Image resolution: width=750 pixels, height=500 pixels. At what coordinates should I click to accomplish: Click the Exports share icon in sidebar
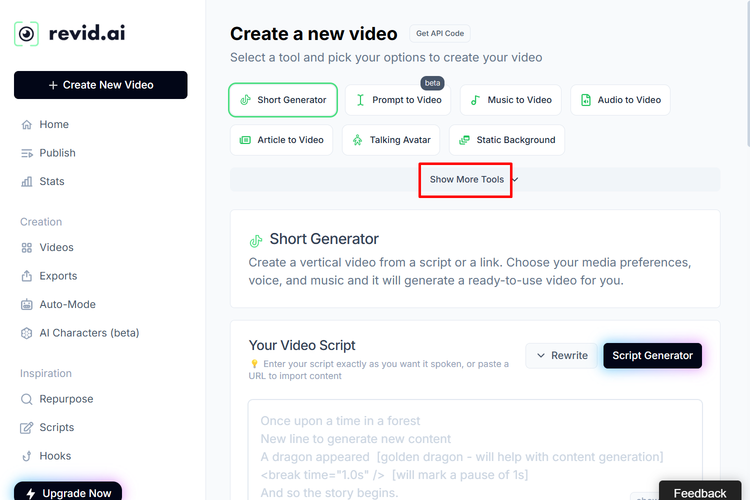(27, 276)
